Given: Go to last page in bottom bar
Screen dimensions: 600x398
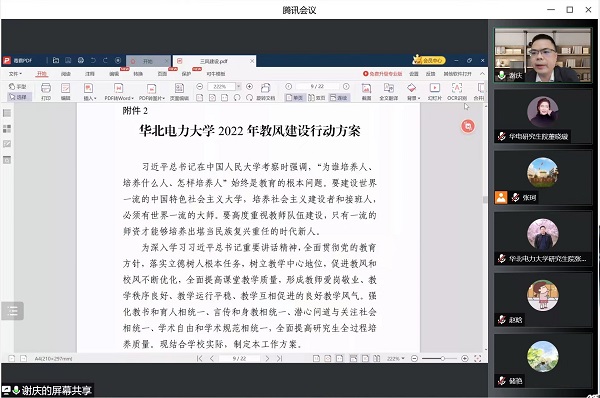Looking at the screenshot, I should (279, 359).
